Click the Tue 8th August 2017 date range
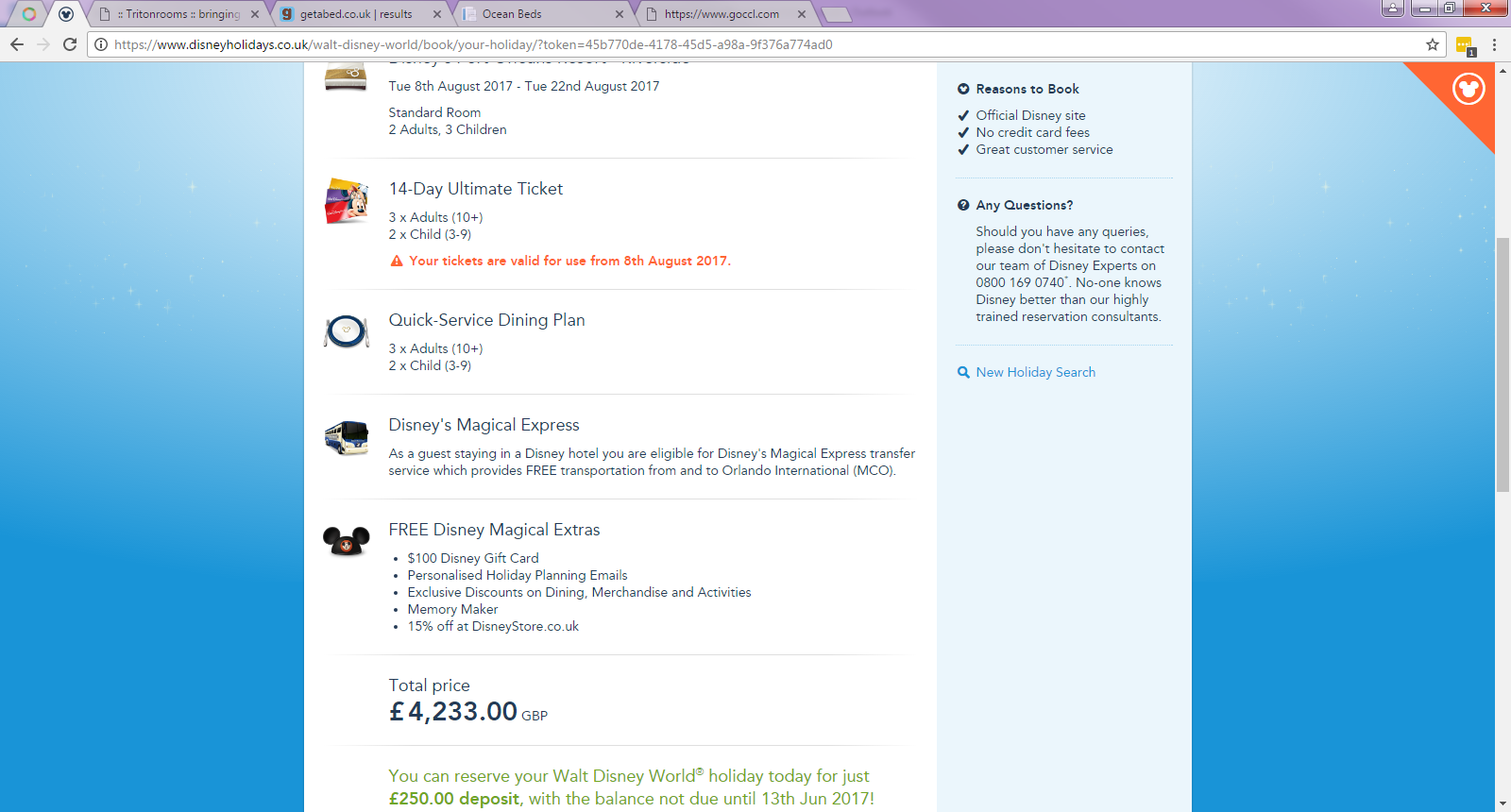The image size is (1511, 812). click(524, 86)
